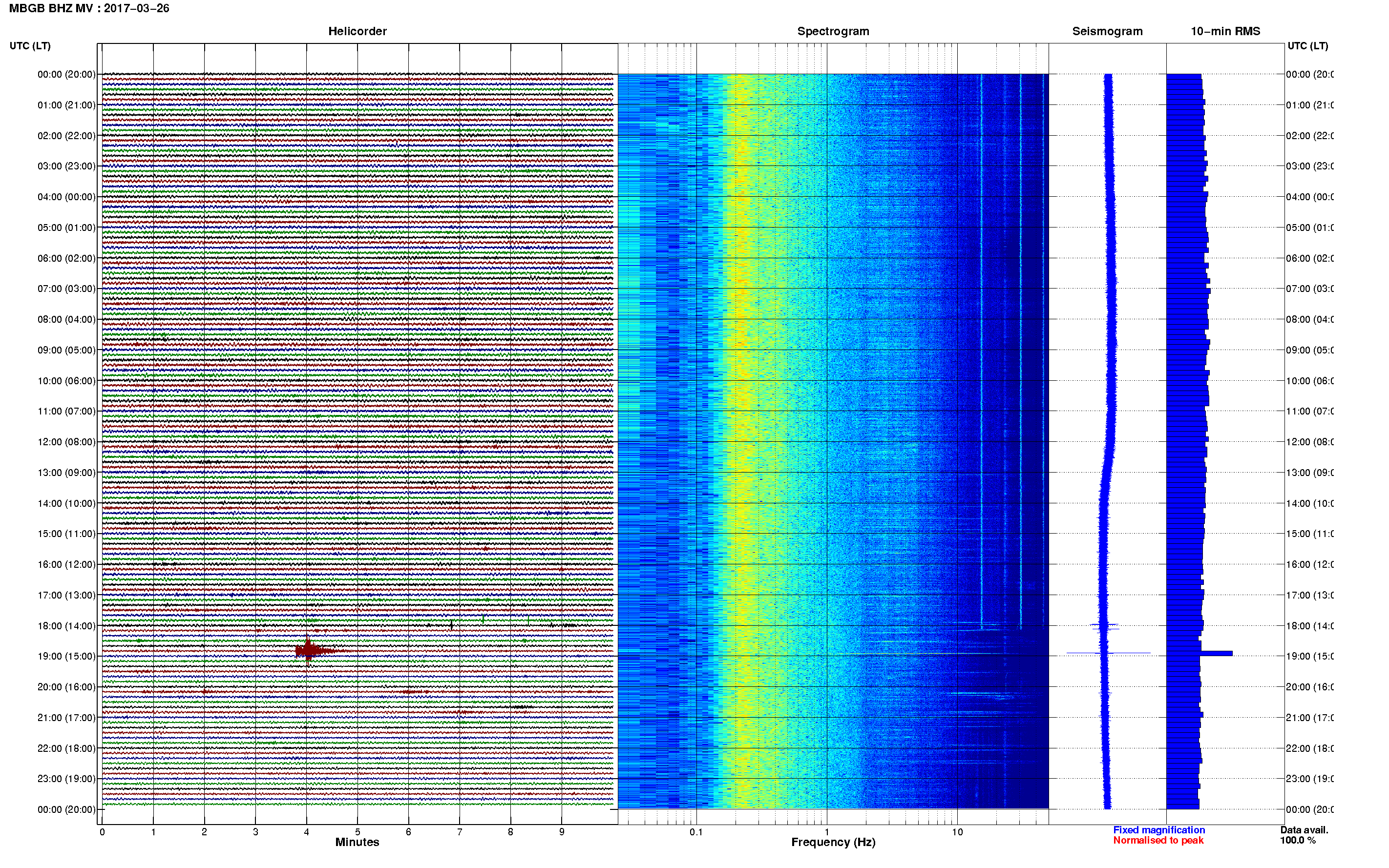
Task: Click the left '21:00 (17:00)' time label
Action: coord(66,718)
